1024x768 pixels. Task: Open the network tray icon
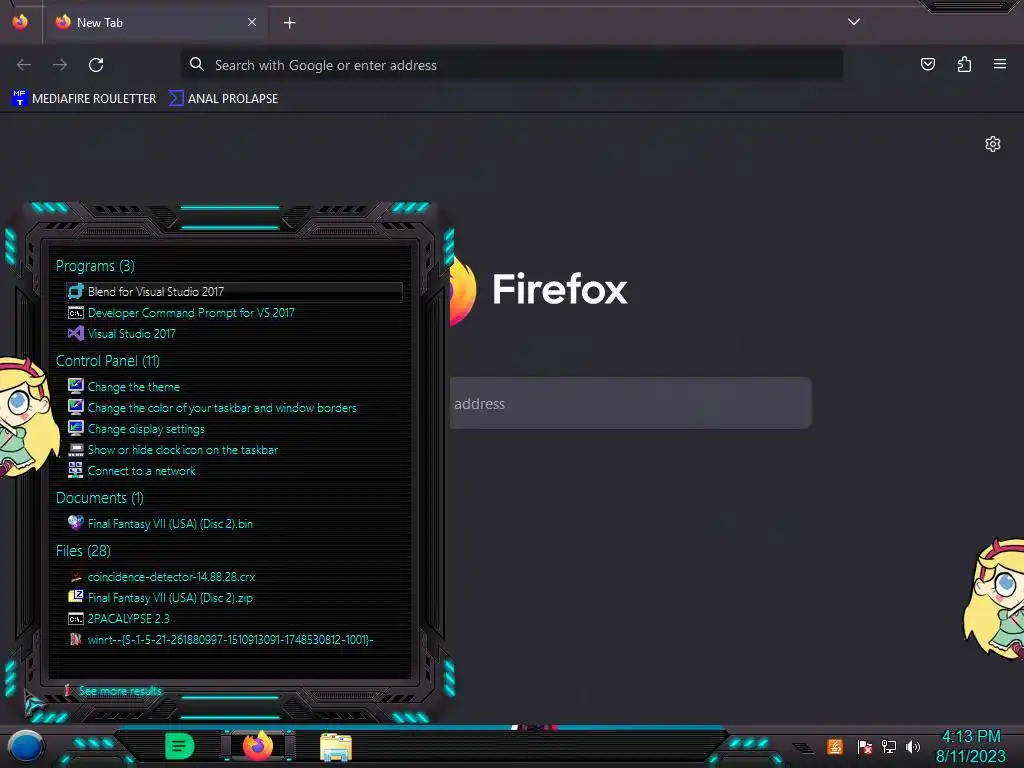click(889, 746)
